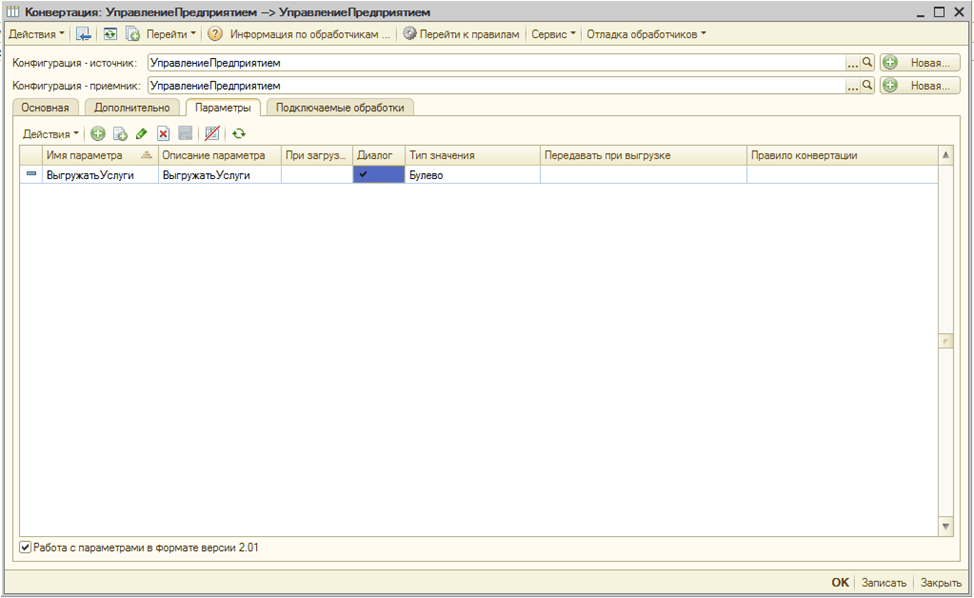The height and width of the screenshot is (598, 974).
Task: Open the Сервис dropdown menu
Action: [x=553, y=34]
